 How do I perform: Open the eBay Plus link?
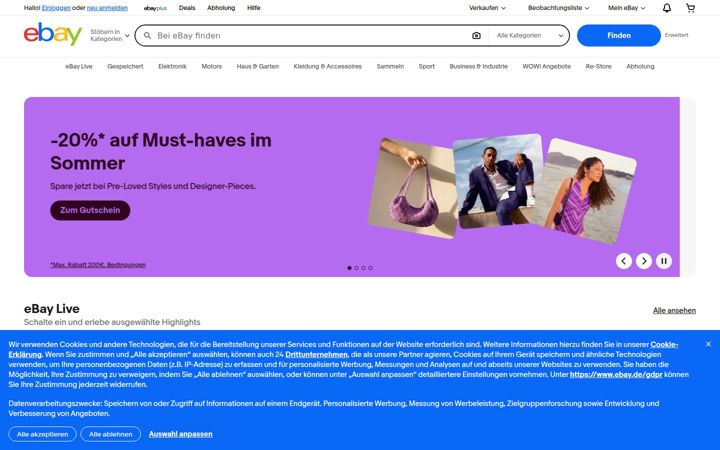[x=155, y=8]
